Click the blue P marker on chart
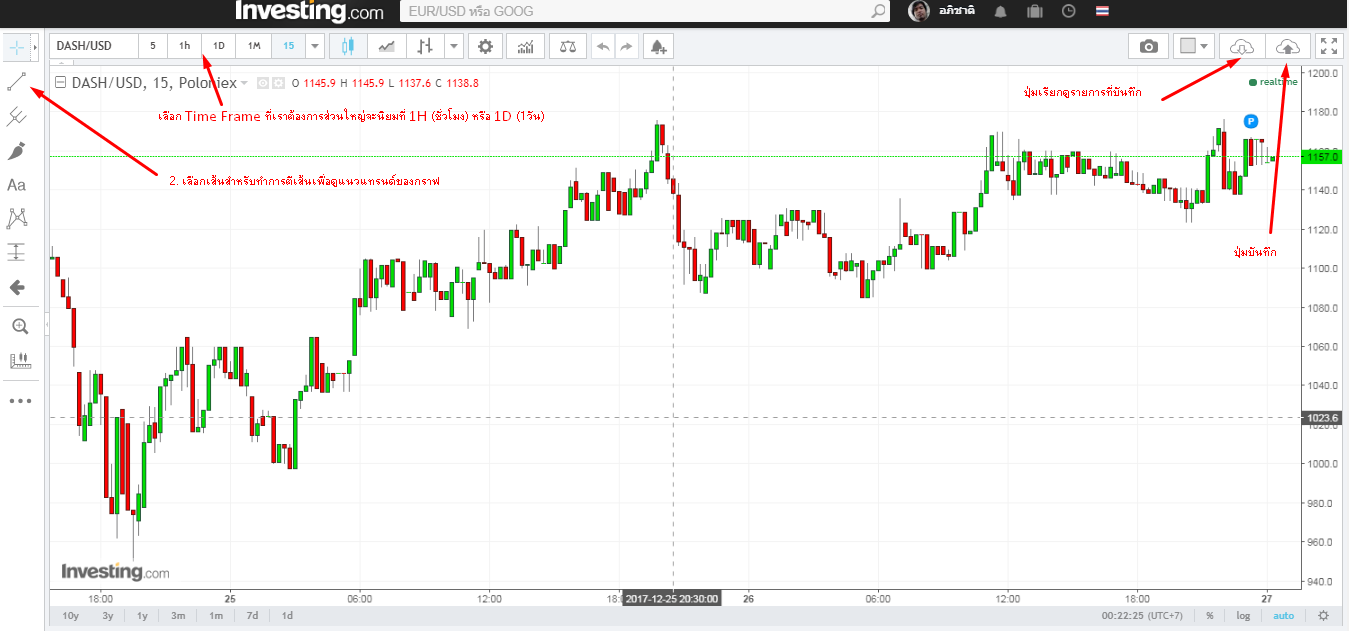Image resolution: width=1349 pixels, height=631 pixels. point(1251,121)
